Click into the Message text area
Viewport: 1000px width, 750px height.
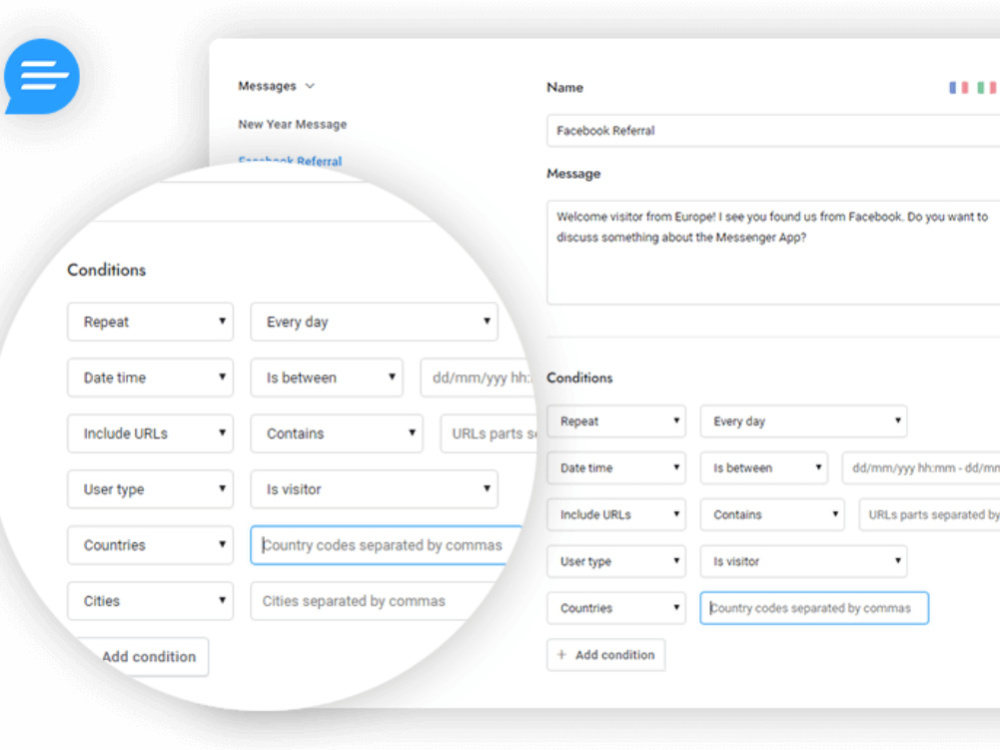pyautogui.click(x=773, y=253)
